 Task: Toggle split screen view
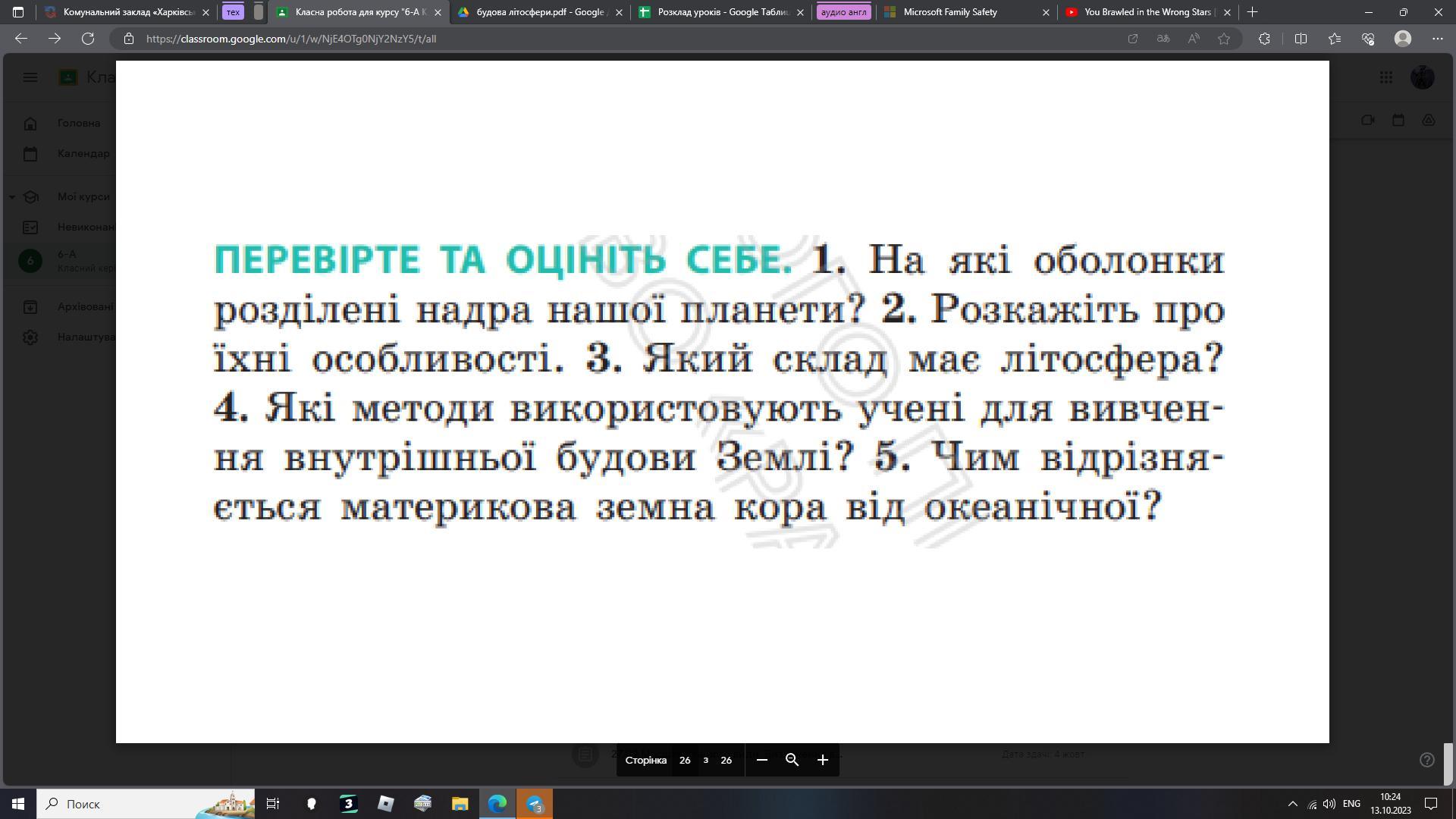pos(1301,39)
